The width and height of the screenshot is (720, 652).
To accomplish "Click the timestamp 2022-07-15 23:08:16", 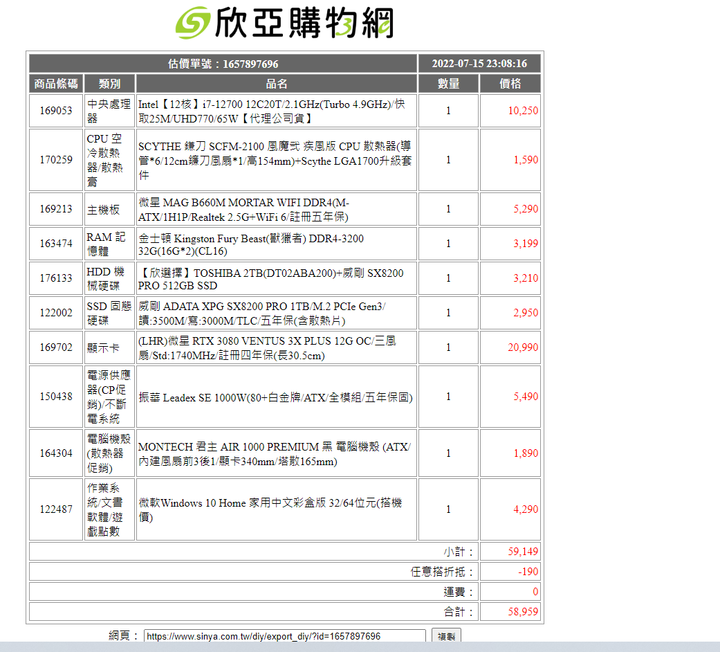I will (x=479, y=63).
